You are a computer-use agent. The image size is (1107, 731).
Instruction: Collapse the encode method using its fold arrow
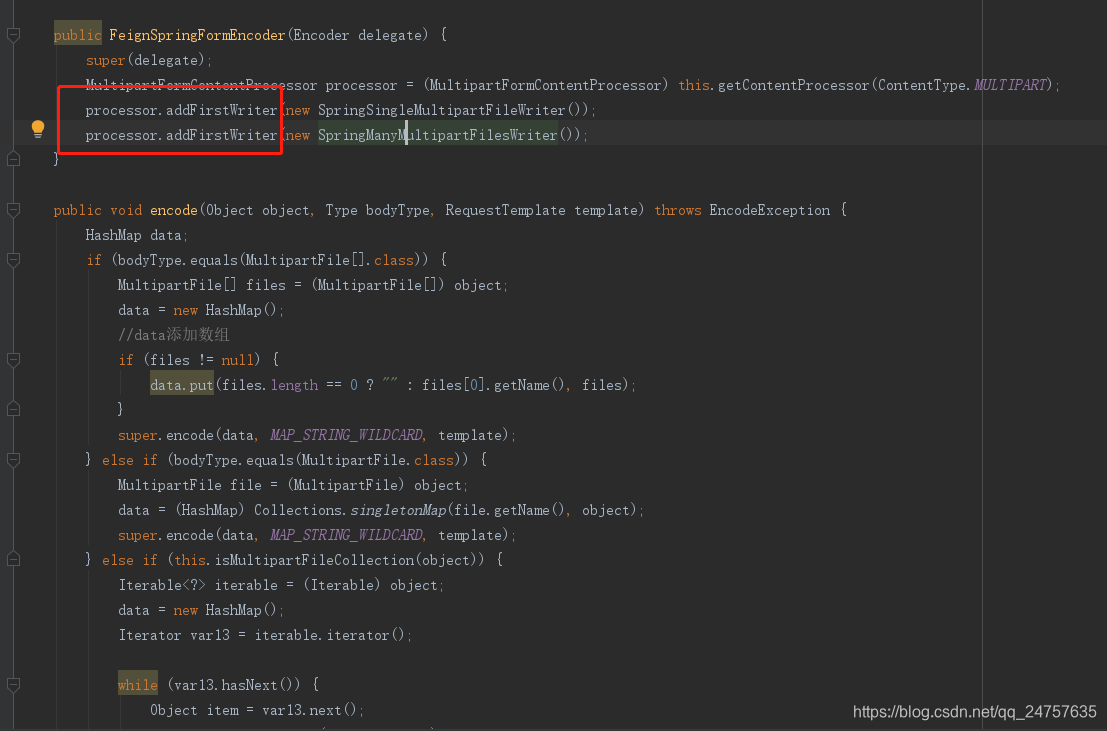pos(13,209)
